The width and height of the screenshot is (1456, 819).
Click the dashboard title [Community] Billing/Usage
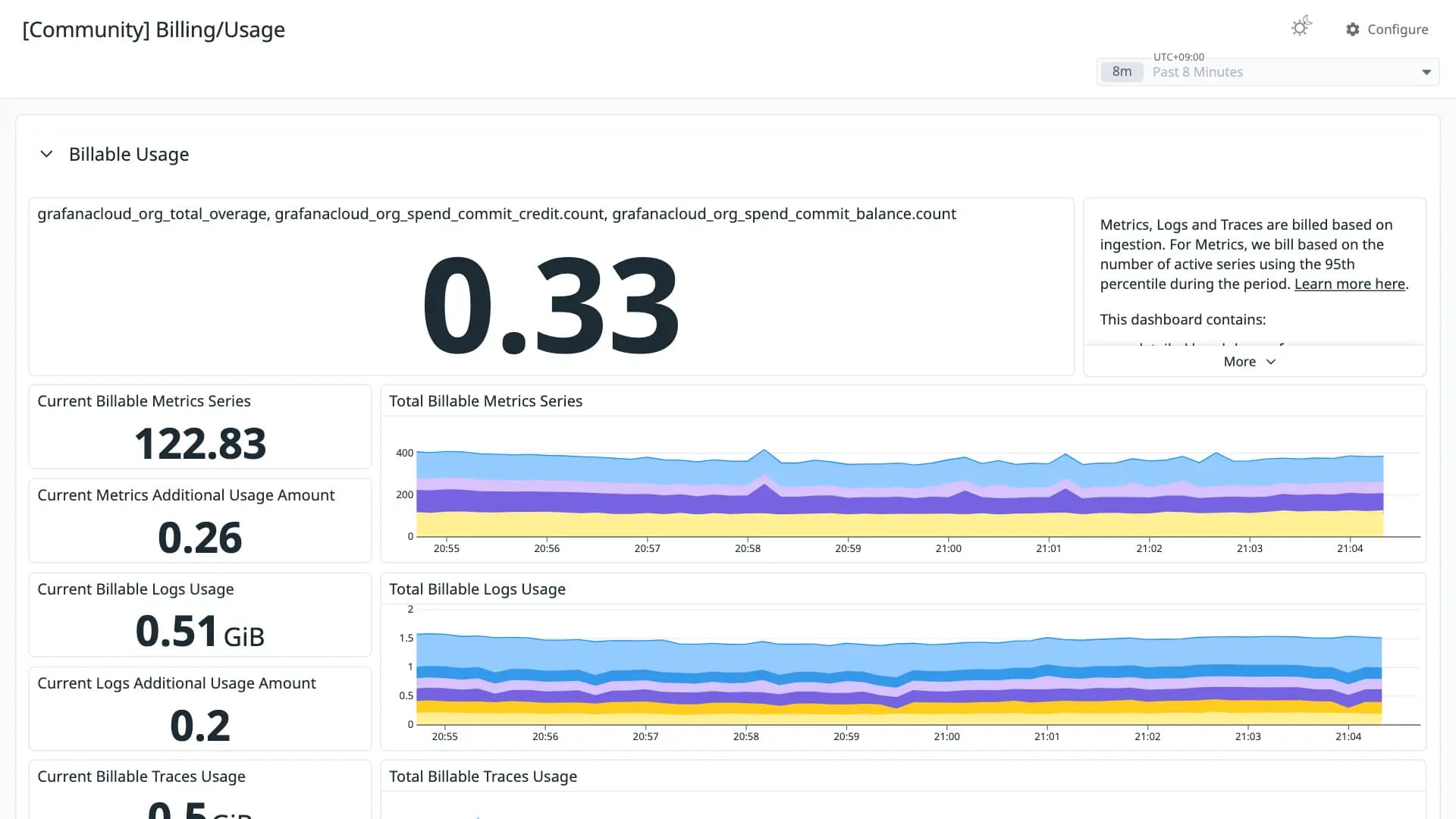pos(154,30)
